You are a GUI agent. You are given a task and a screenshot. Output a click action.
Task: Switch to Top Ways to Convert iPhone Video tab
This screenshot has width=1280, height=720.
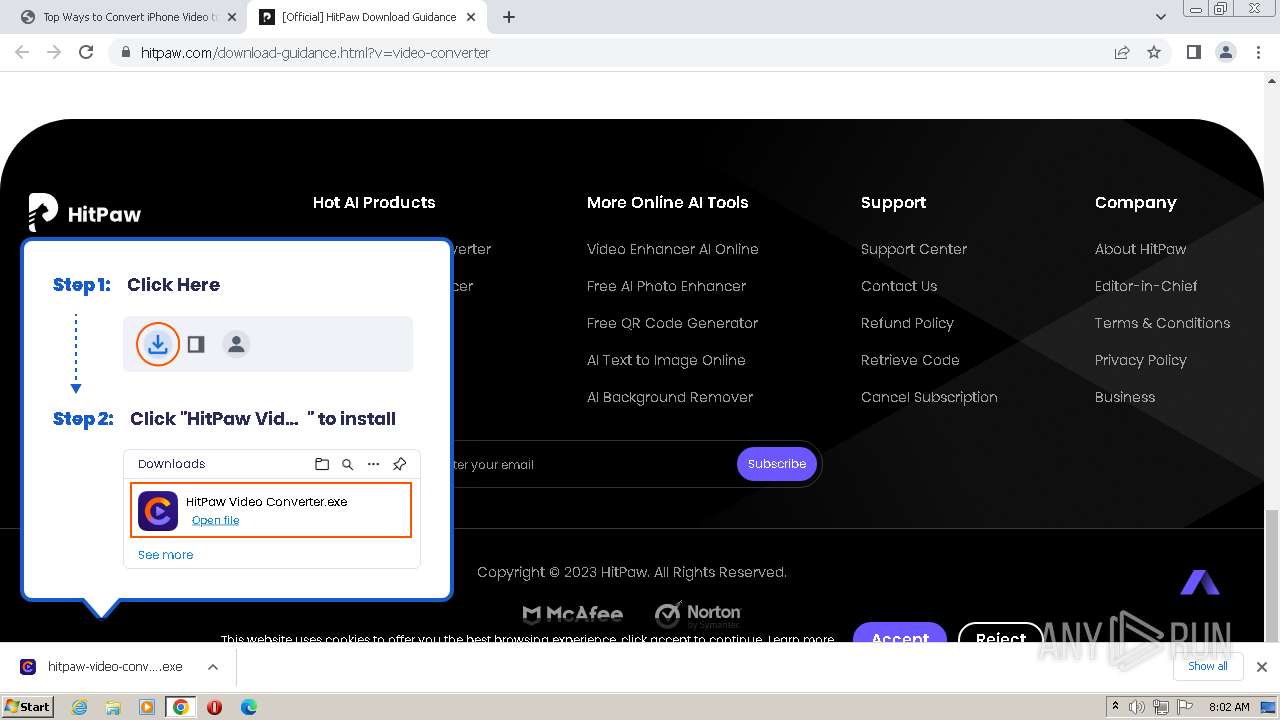point(130,17)
